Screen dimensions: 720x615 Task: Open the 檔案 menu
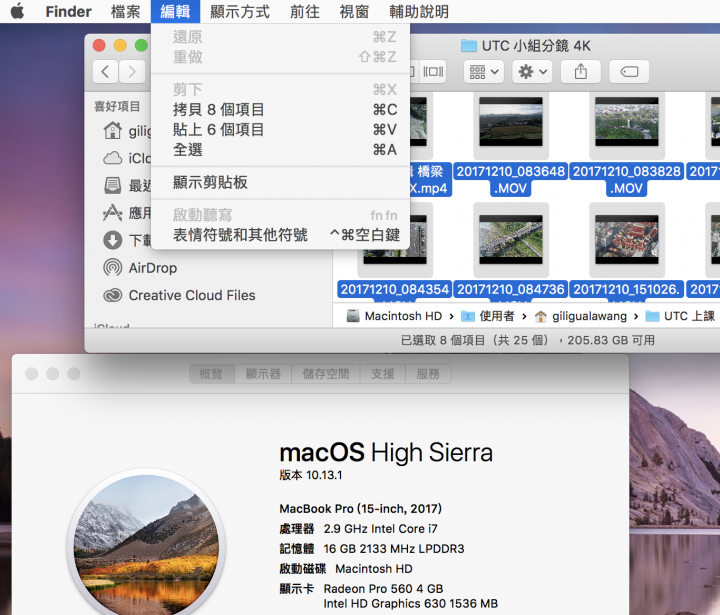click(125, 11)
